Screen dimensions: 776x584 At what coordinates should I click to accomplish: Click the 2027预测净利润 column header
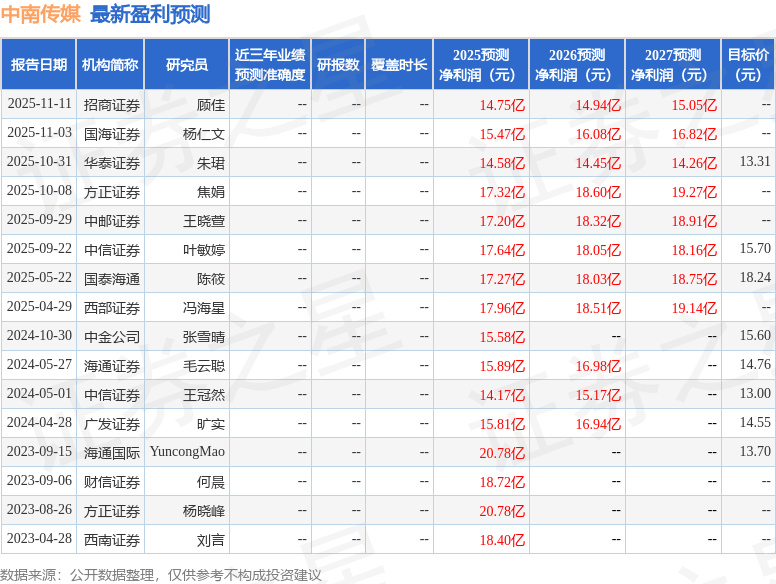(x=673, y=65)
